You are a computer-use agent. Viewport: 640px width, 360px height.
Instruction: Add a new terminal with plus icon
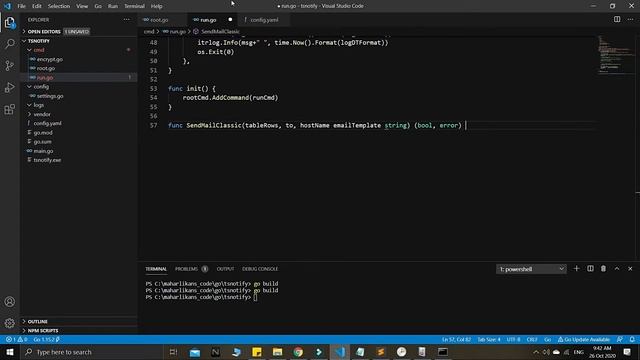576,269
